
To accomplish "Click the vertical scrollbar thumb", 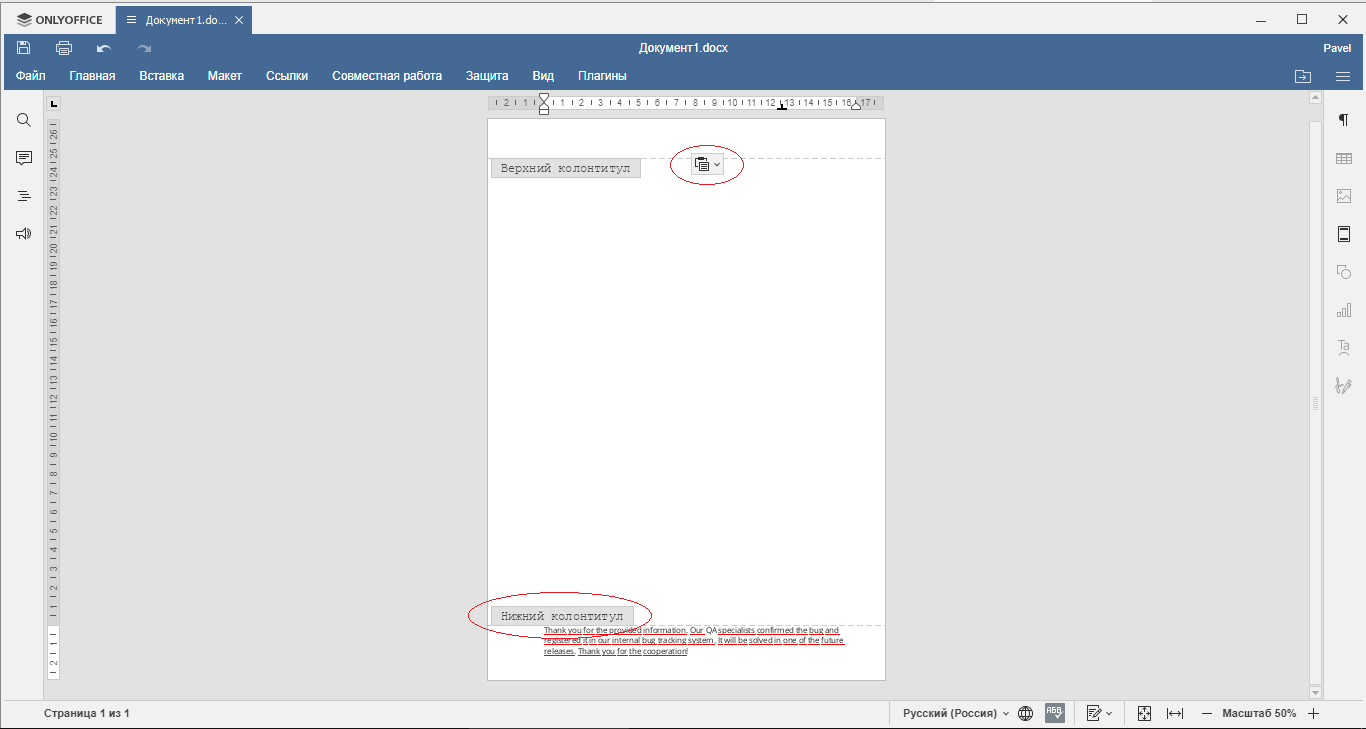I will 1315,402.
